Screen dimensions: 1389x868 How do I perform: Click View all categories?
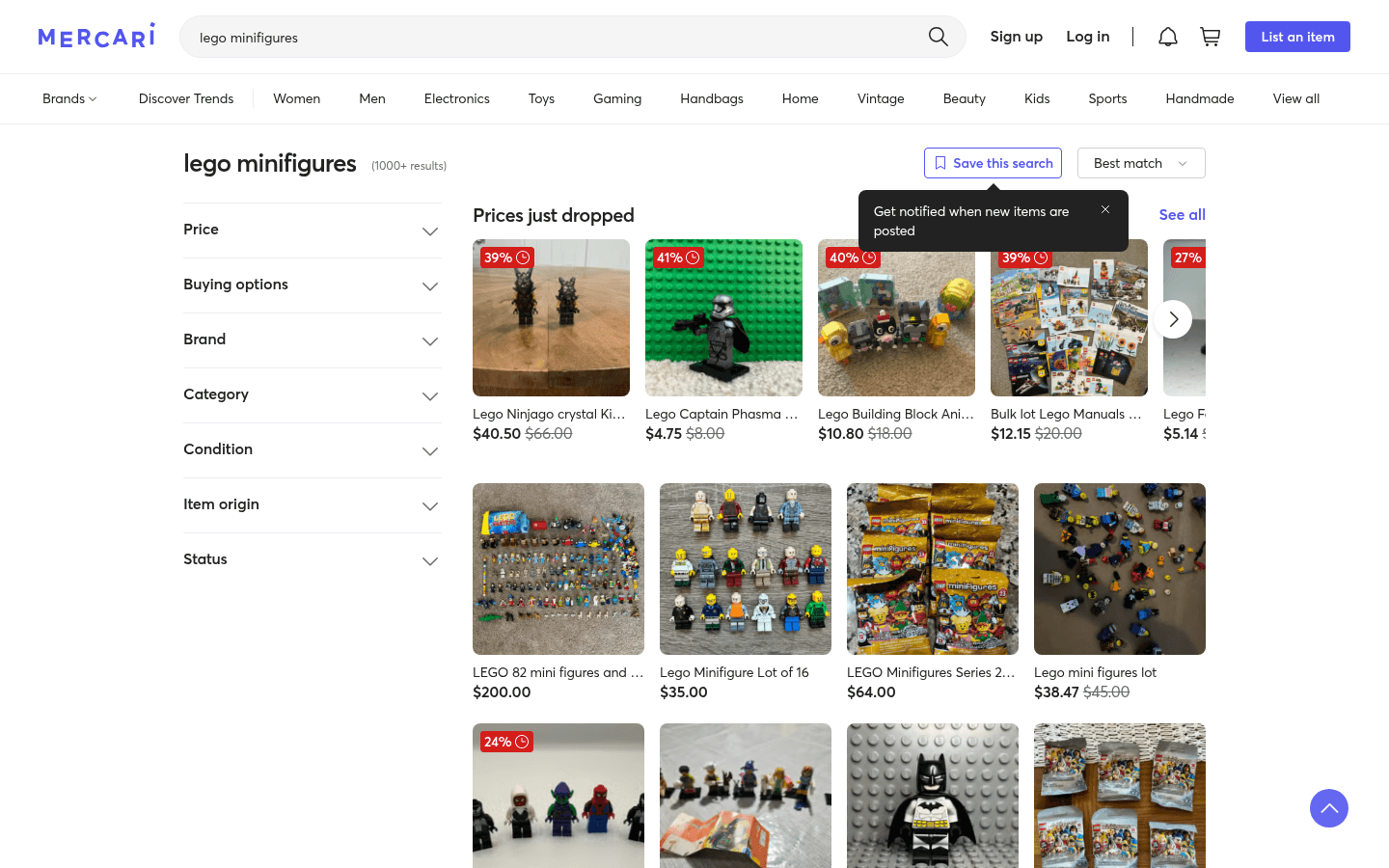coord(1296,98)
